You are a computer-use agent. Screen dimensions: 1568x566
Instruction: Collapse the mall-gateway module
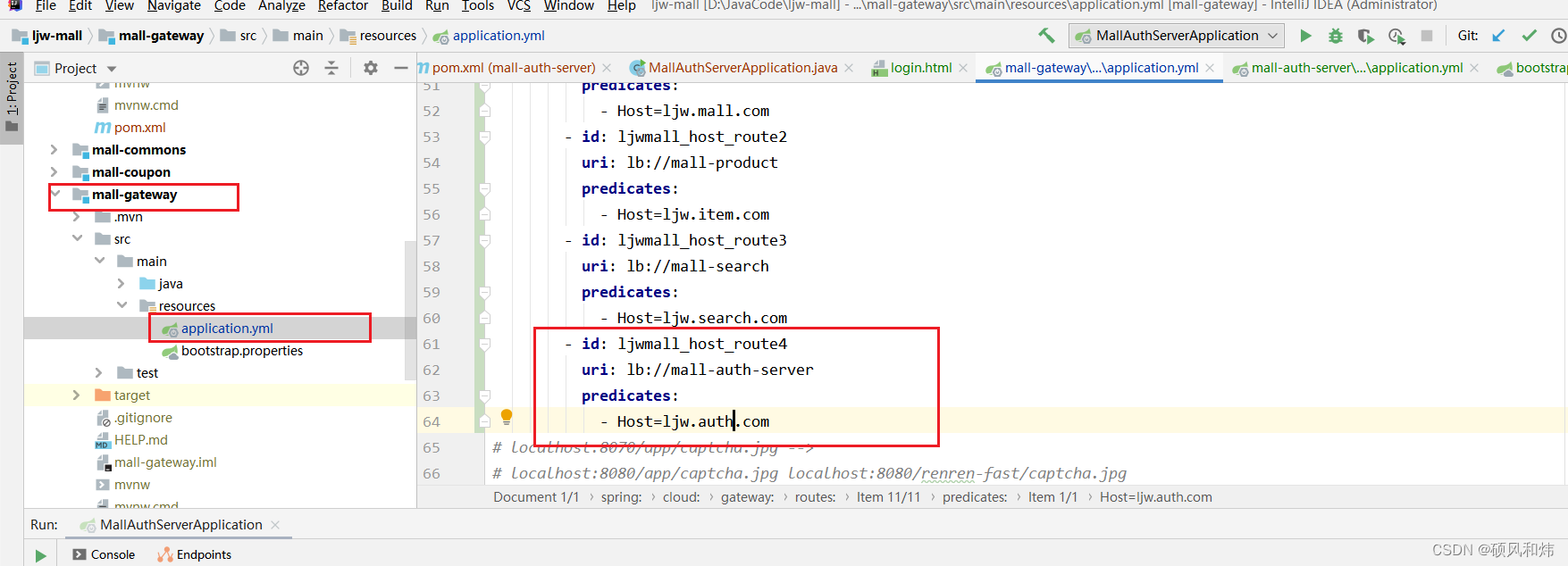pyautogui.click(x=55, y=194)
